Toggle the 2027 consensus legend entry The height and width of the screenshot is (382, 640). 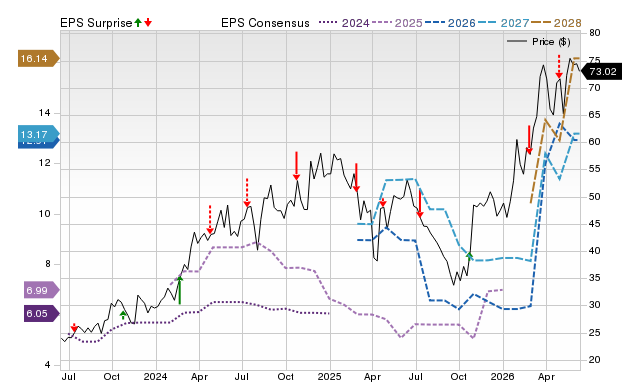point(504,23)
